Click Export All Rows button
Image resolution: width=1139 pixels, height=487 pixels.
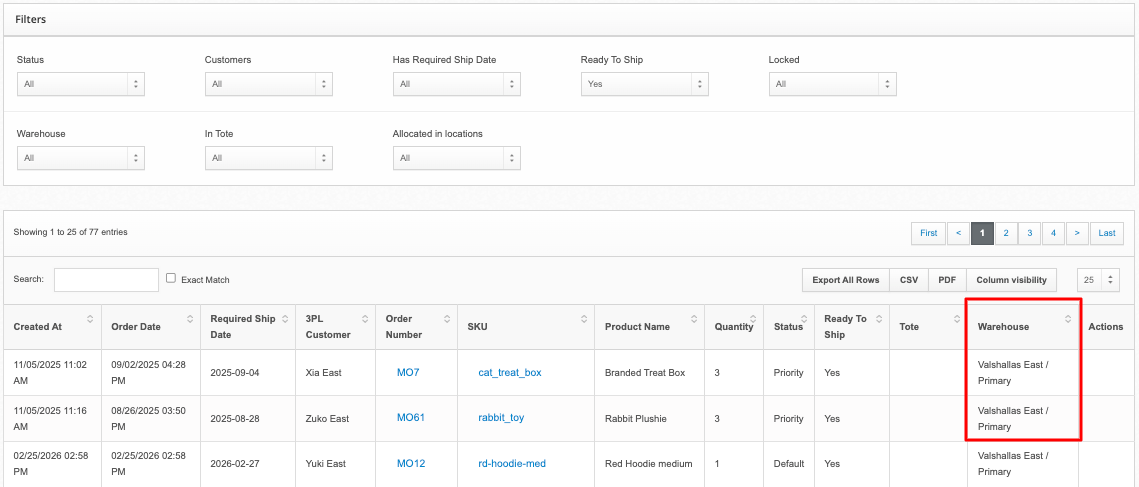[845, 280]
